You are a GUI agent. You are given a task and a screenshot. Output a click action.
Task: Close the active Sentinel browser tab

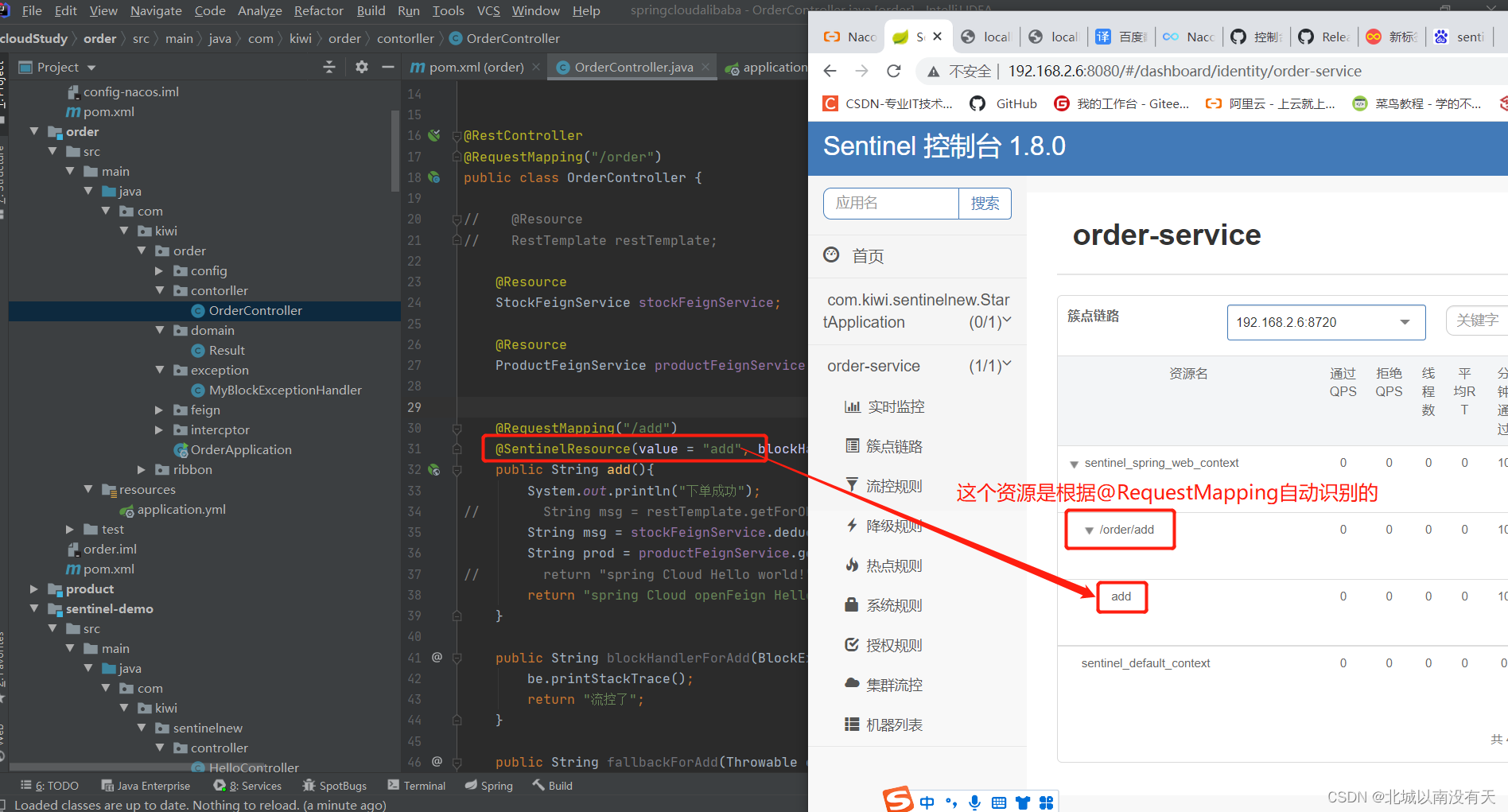point(938,37)
